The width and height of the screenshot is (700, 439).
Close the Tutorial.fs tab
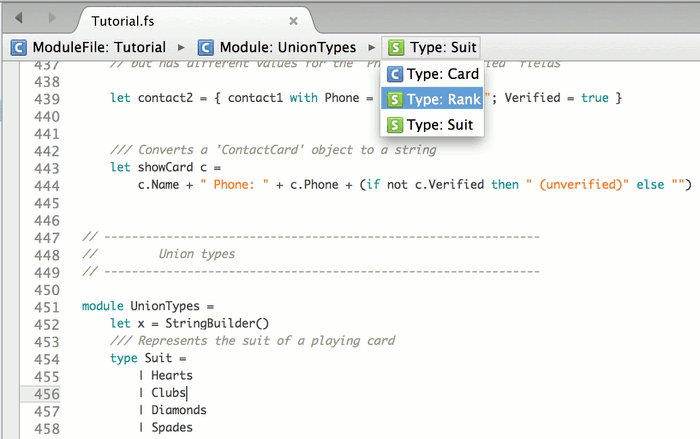click(293, 21)
